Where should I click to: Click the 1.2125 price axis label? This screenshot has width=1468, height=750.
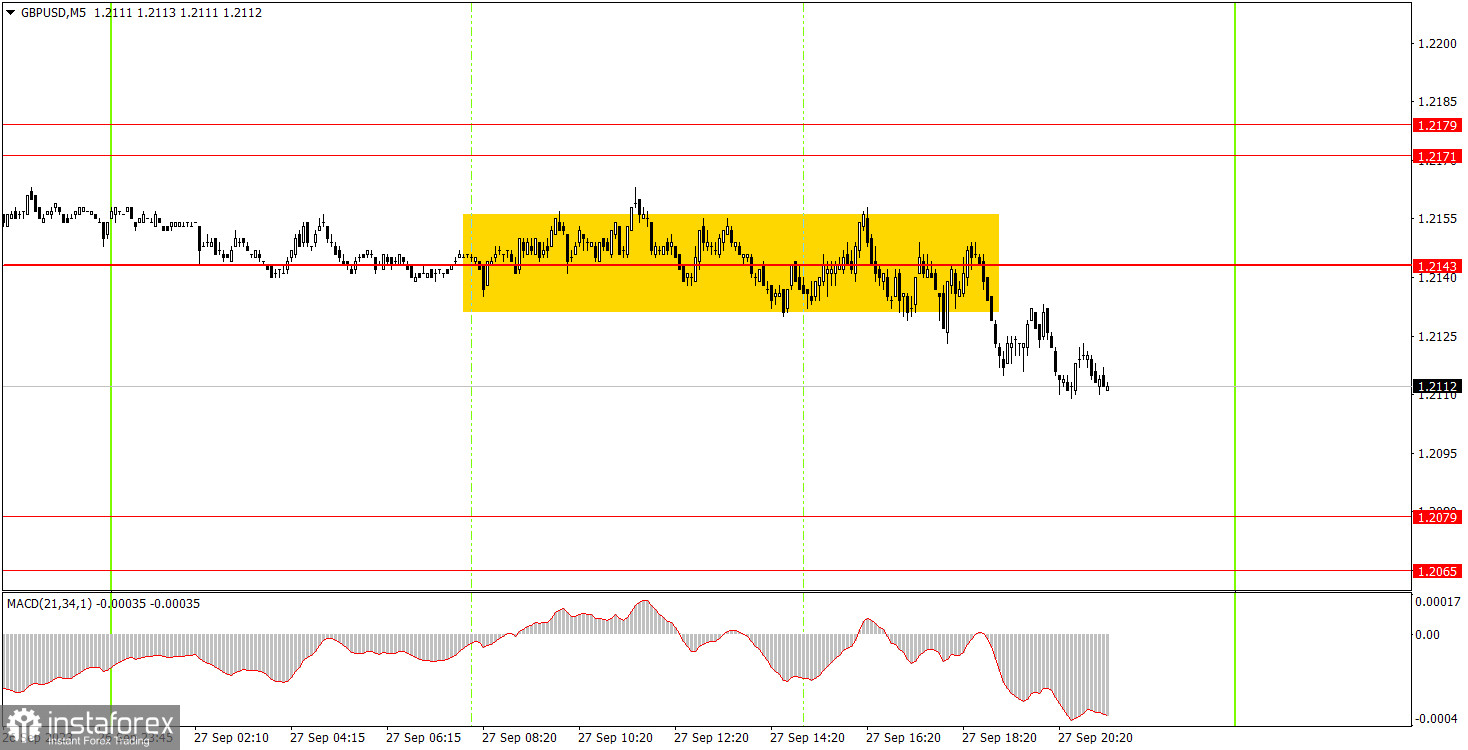coord(1436,337)
